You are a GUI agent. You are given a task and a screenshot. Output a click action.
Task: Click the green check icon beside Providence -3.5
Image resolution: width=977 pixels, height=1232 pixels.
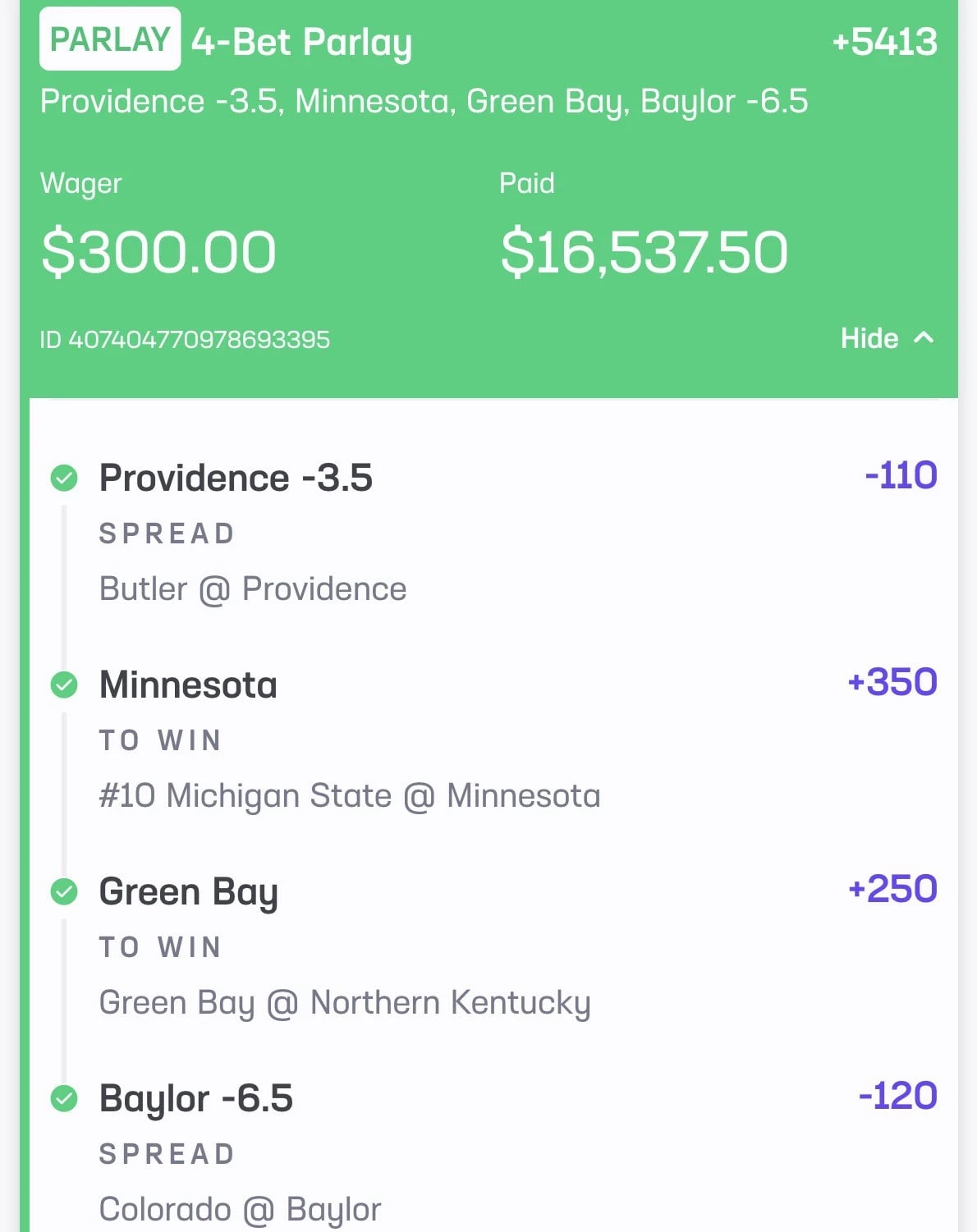tap(64, 478)
